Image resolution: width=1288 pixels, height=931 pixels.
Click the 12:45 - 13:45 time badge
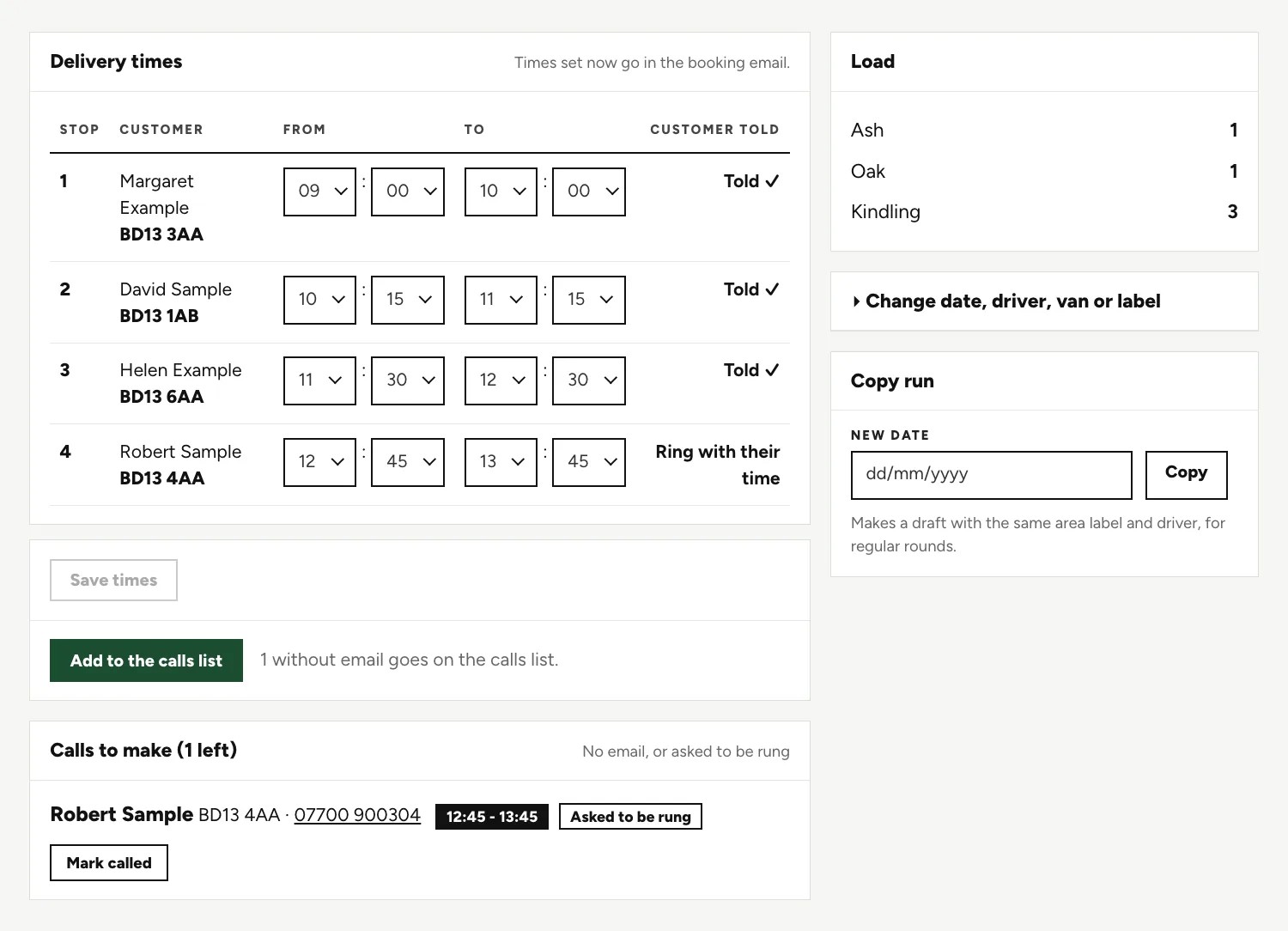pyautogui.click(x=492, y=817)
